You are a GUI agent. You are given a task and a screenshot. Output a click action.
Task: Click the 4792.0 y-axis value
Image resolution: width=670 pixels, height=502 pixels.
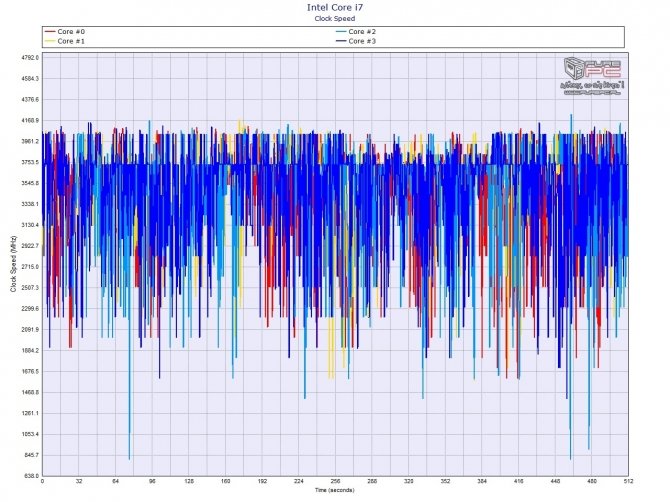(x=31, y=58)
